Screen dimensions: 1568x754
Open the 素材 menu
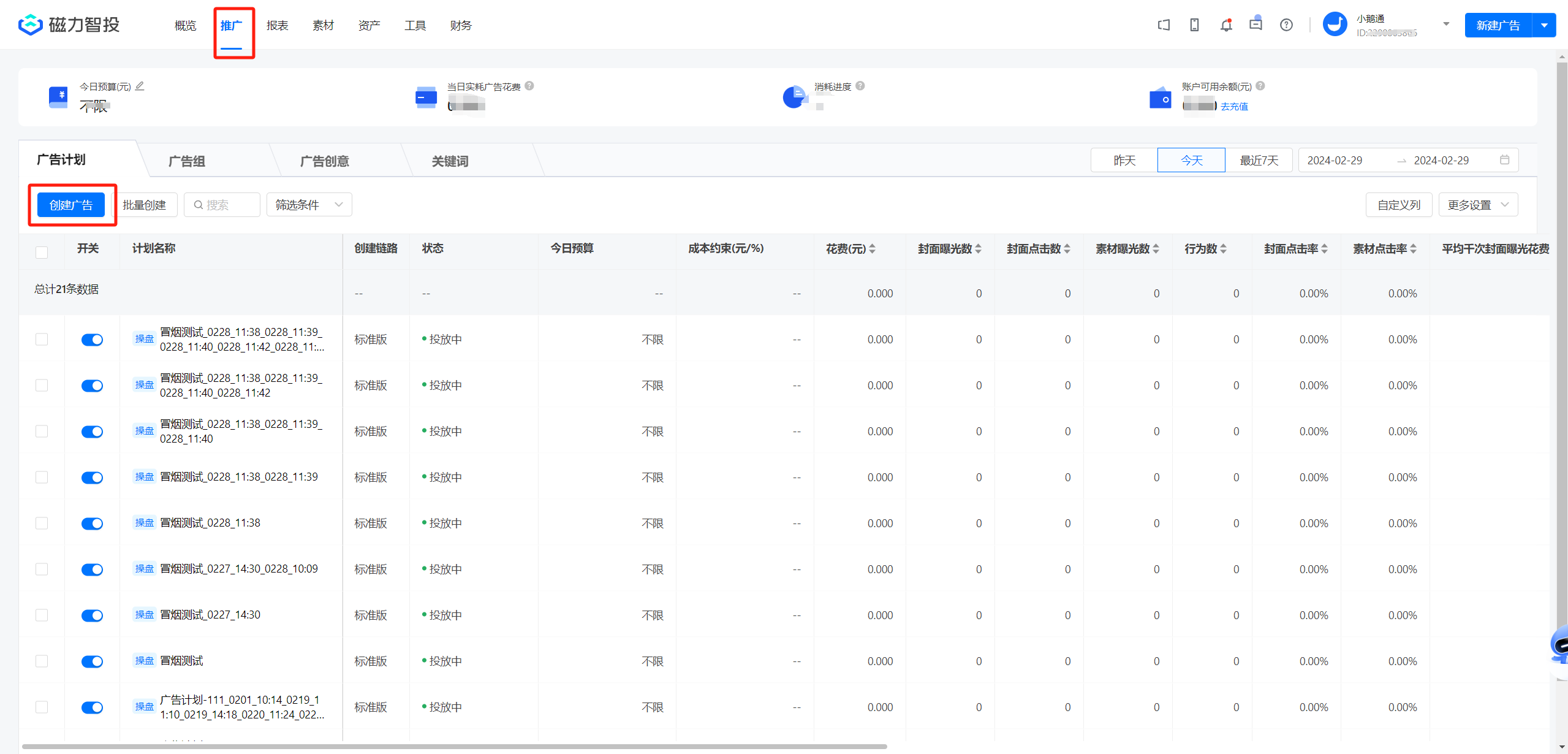coord(323,25)
